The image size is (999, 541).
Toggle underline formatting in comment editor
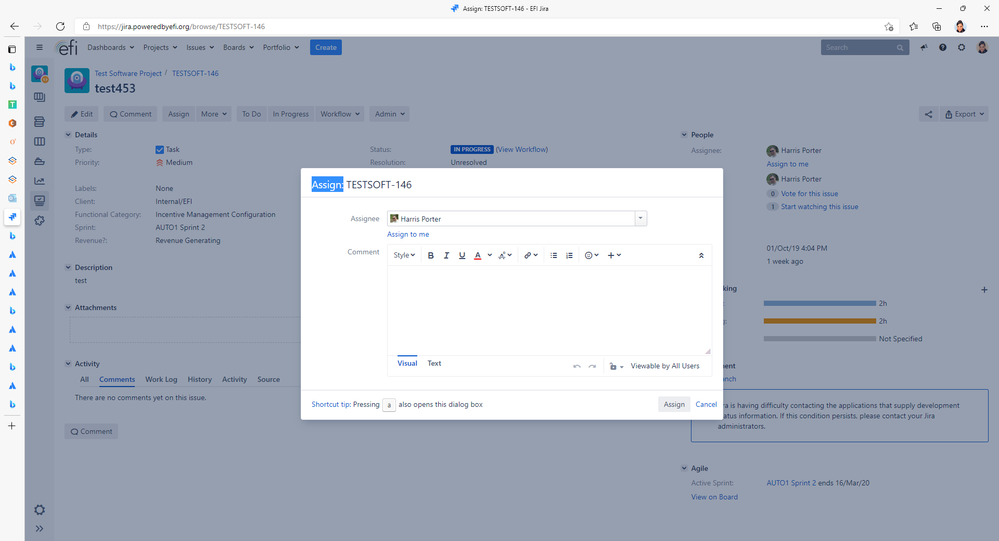pyautogui.click(x=462, y=256)
